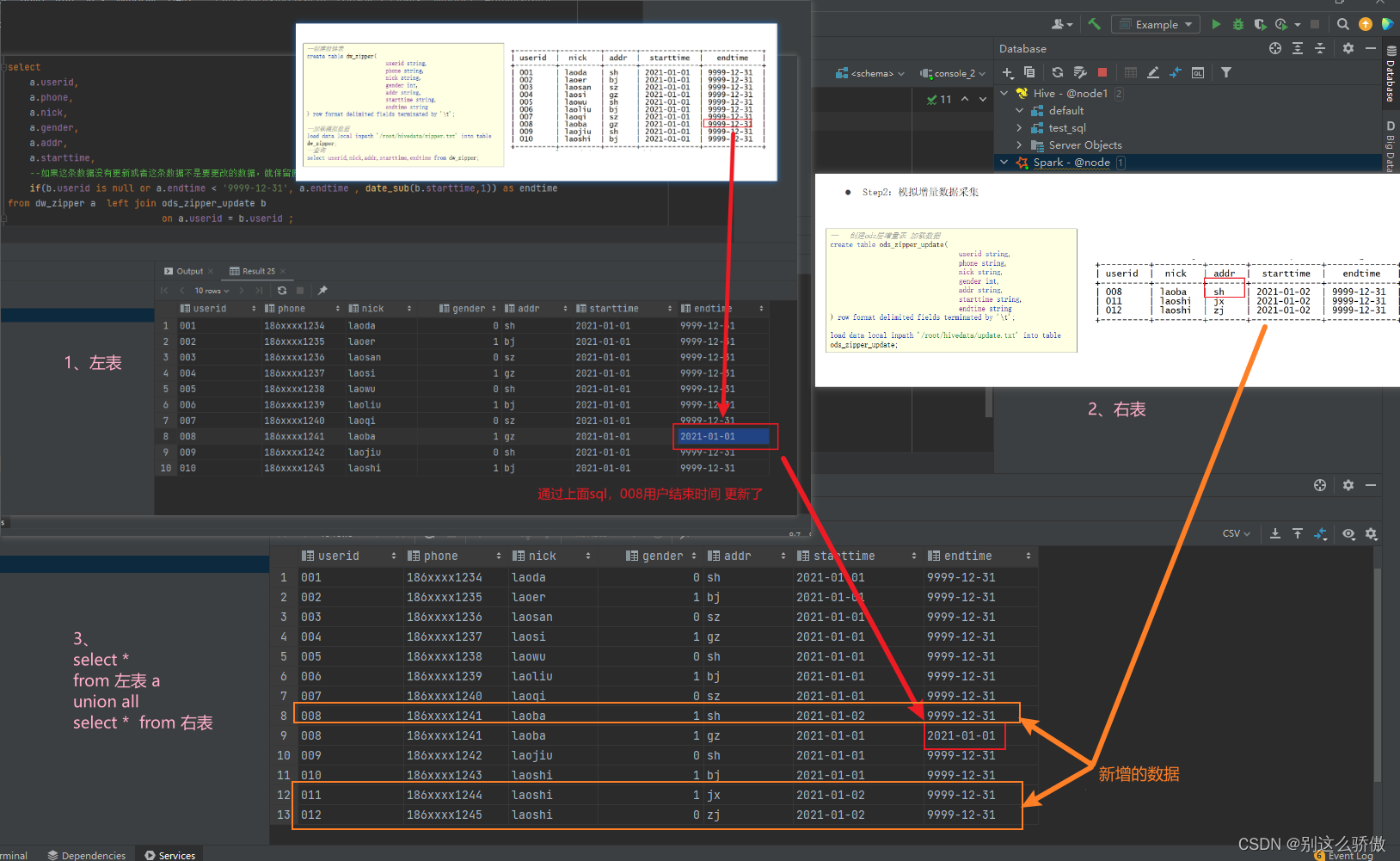Image resolution: width=1400 pixels, height=861 pixels.
Task: Open data source properties wrench icon
Action: pyautogui.click(x=1080, y=73)
